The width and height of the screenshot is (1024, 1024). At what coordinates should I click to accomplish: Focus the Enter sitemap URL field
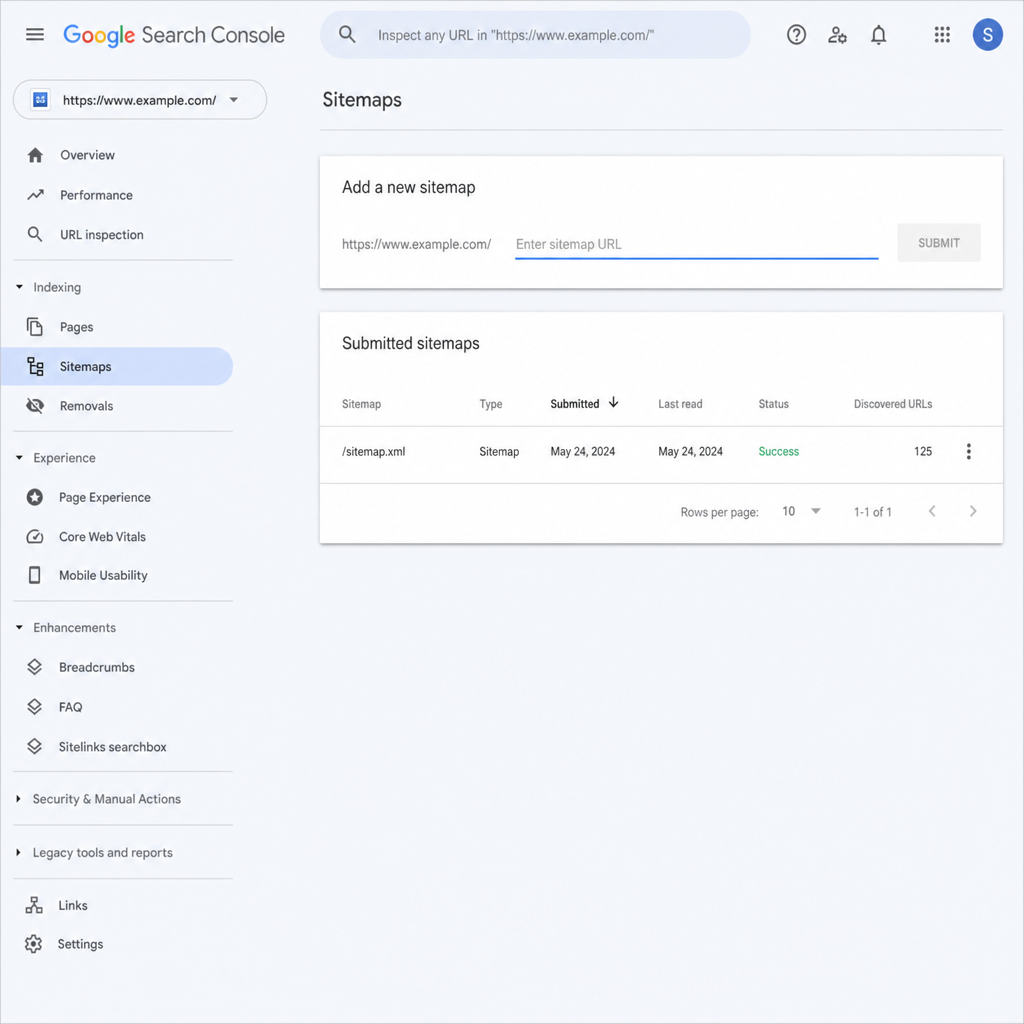click(x=696, y=244)
